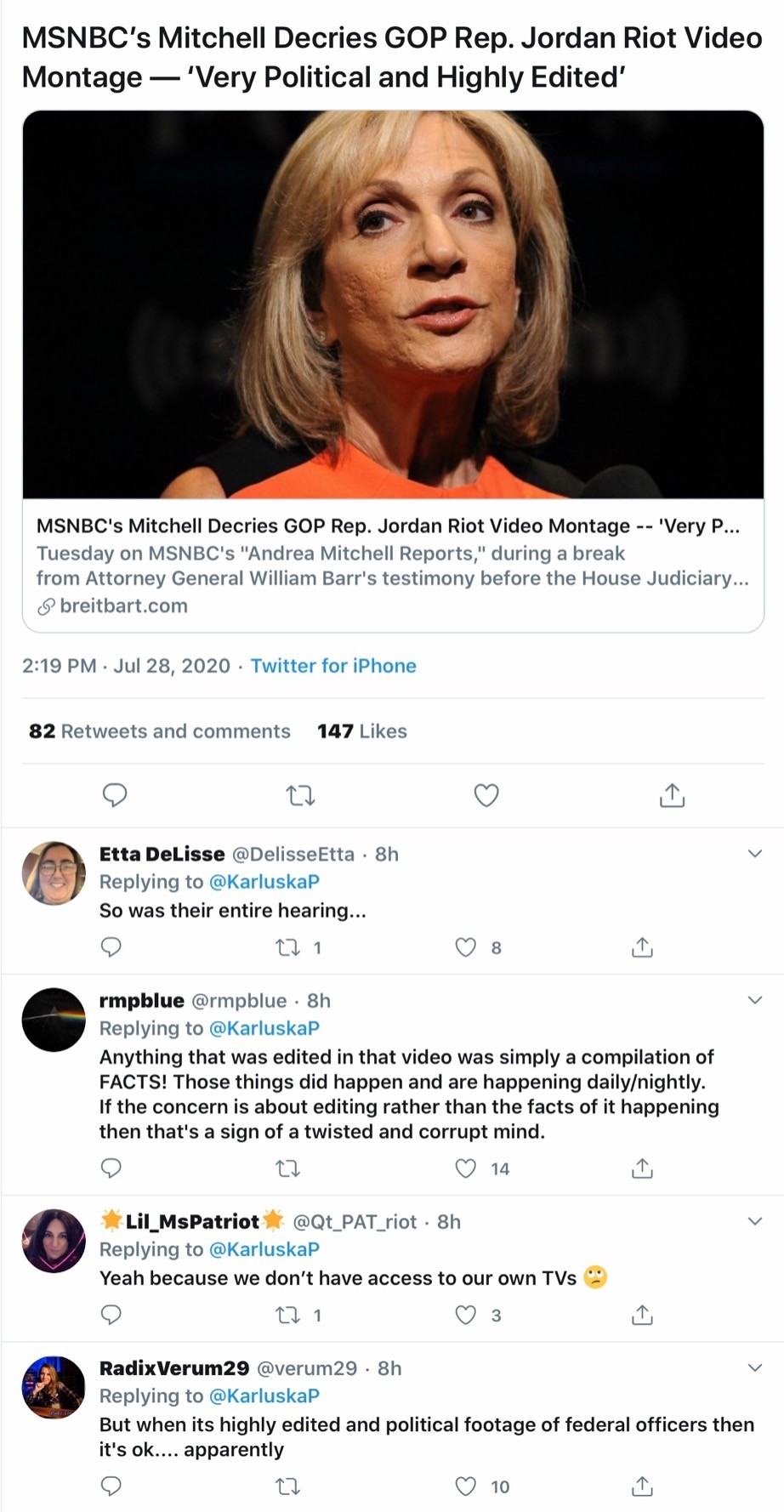The width and height of the screenshot is (784, 1512).
Task: Like the main tweet
Action: click(x=486, y=795)
